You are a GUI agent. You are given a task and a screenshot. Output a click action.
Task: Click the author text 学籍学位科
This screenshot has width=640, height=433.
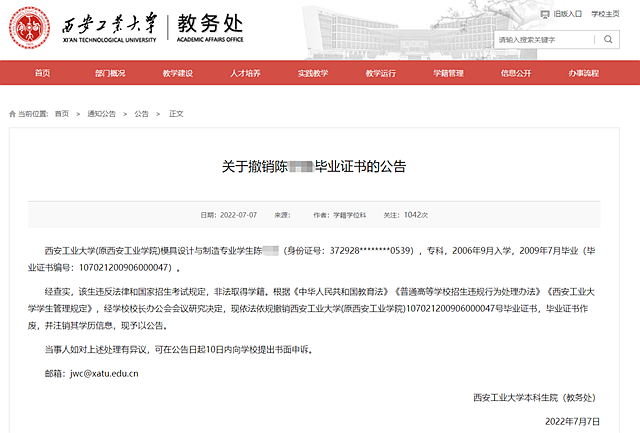point(349,215)
